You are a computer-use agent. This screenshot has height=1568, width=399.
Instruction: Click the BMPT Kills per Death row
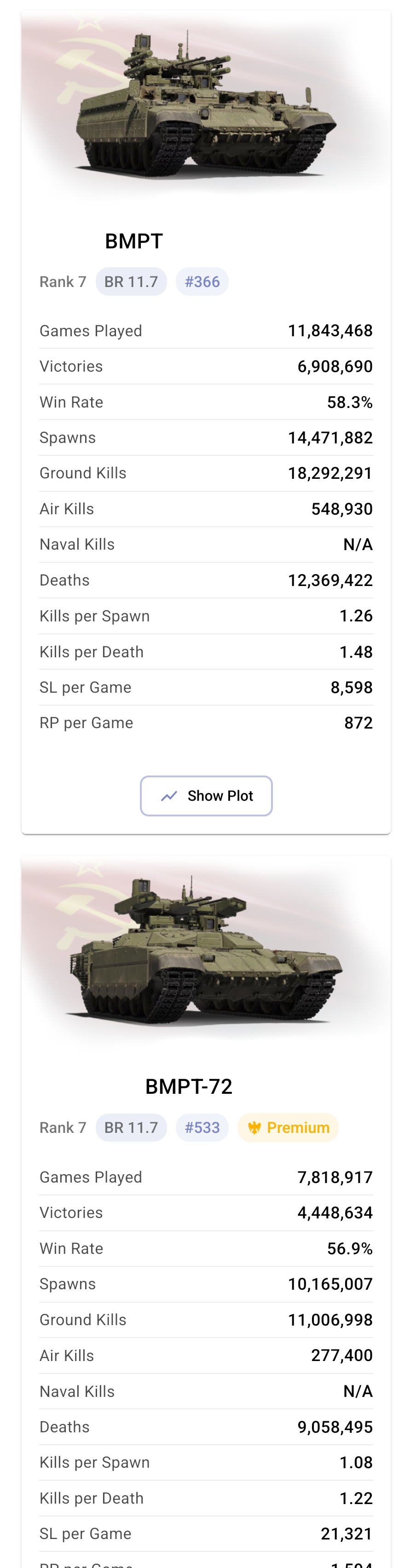click(x=206, y=652)
